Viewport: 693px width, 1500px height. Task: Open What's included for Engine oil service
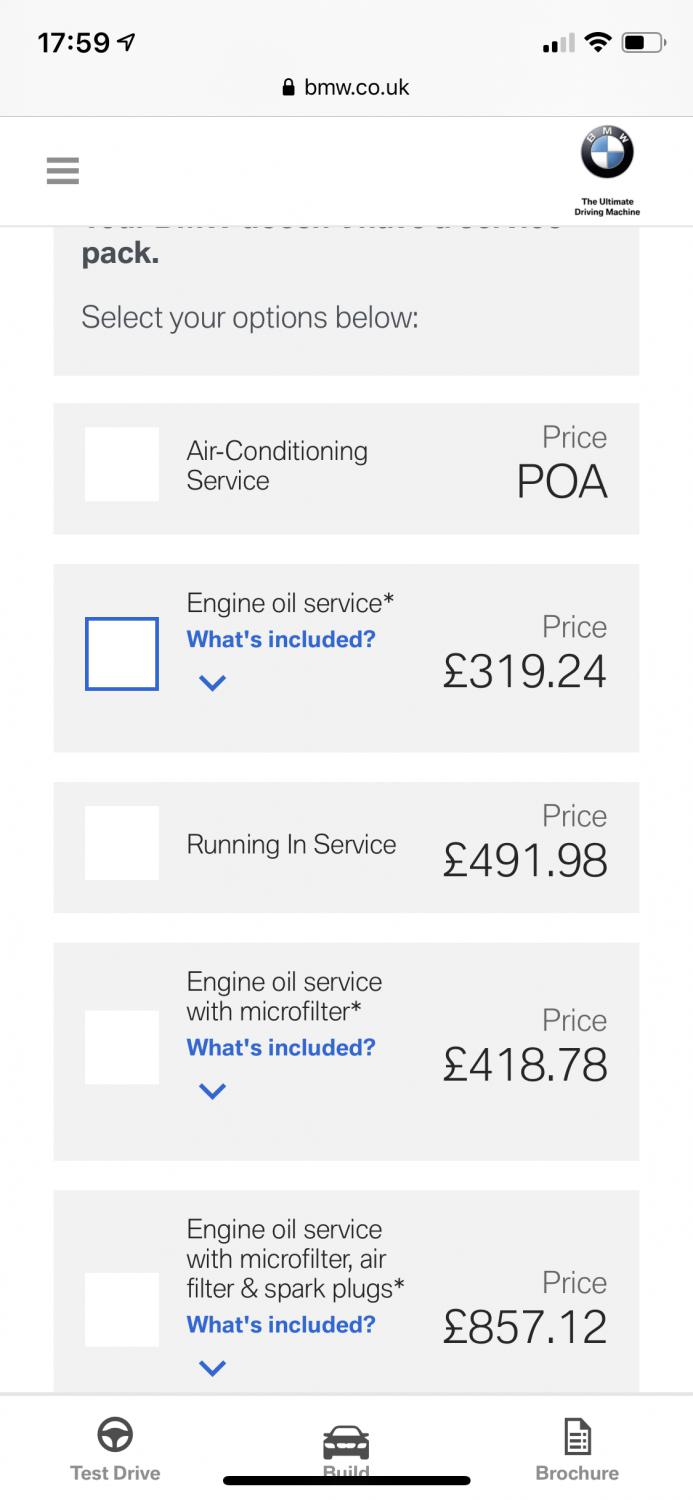tap(281, 639)
